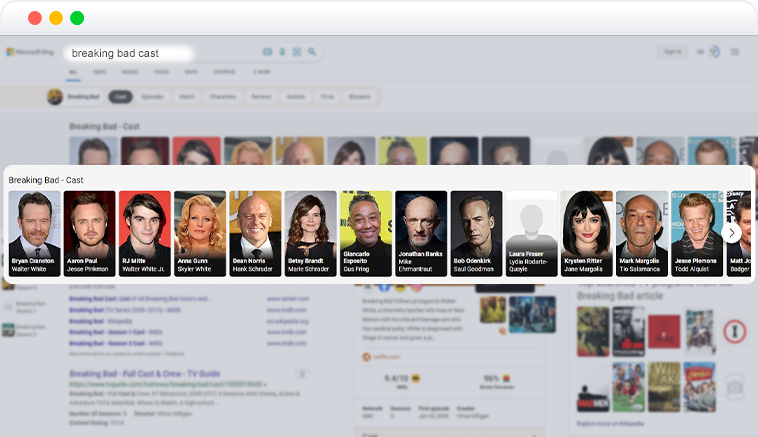This screenshot has width=758, height=437.
Task: Switch to the VIDEOS search tab
Action: click(x=161, y=72)
